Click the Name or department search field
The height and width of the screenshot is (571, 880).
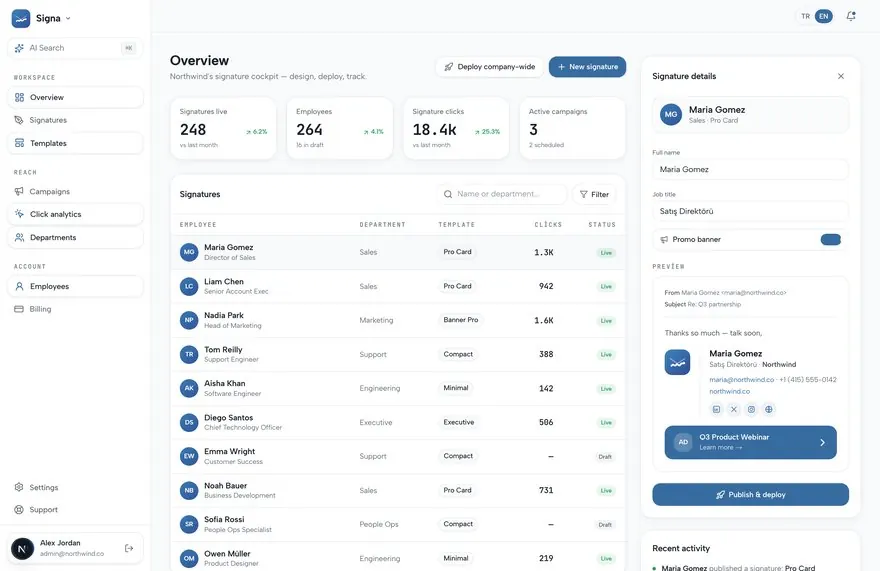pyautogui.click(x=502, y=194)
